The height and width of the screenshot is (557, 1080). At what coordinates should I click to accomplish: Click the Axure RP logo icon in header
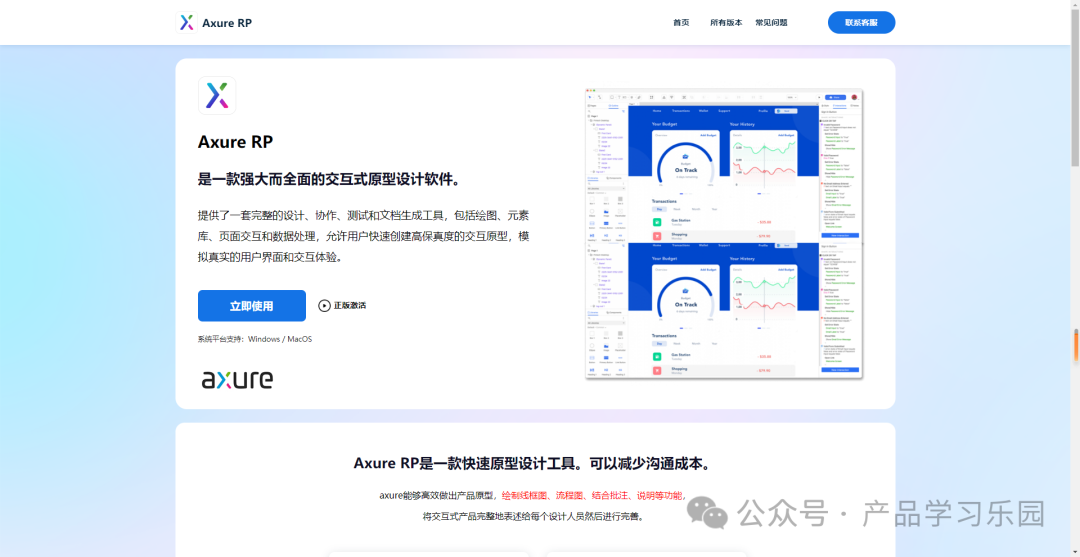(187, 23)
